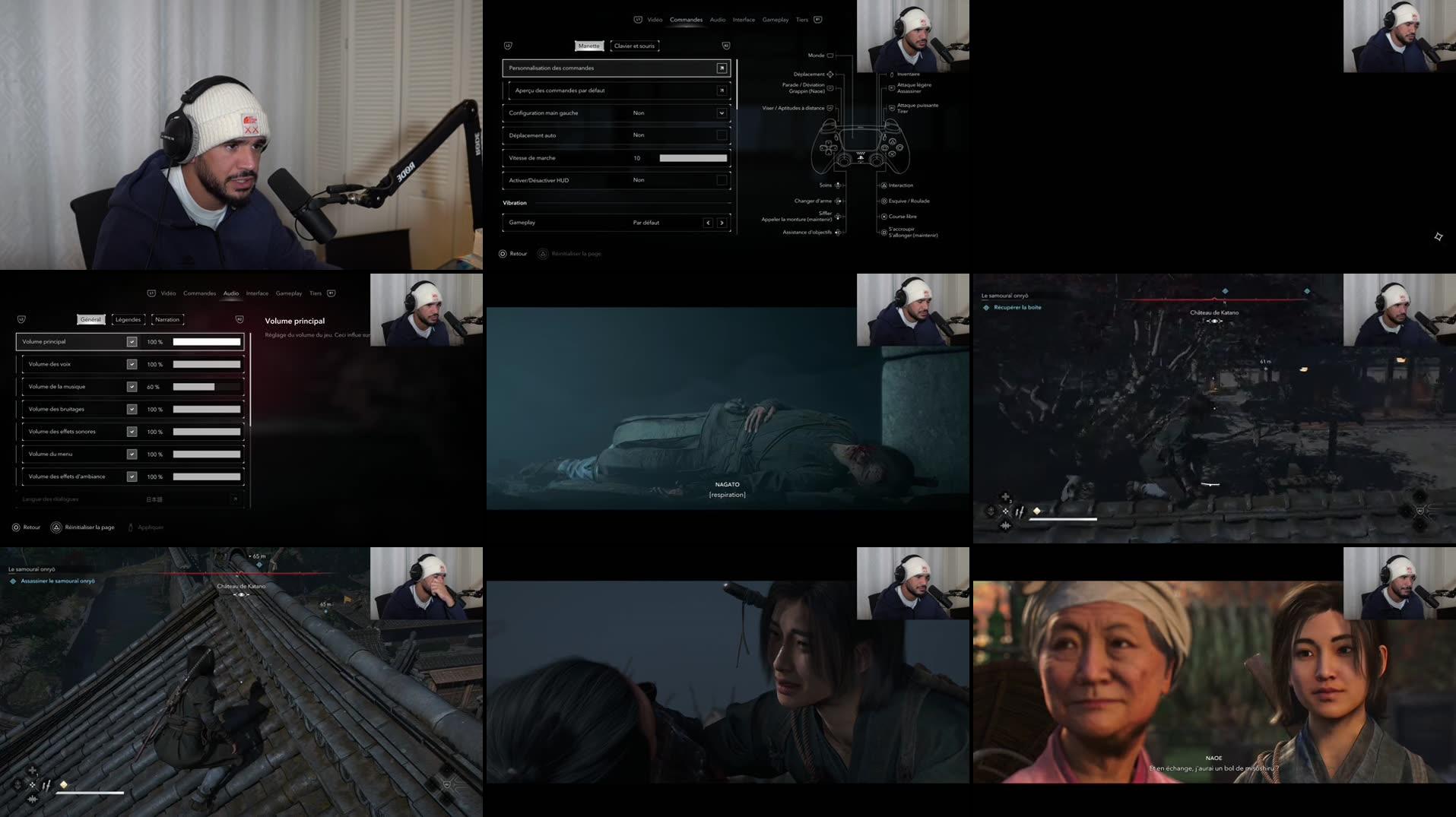Switch to the Narration audio sub-tab
Viewport: 1456px width, 817px height.
167,319
